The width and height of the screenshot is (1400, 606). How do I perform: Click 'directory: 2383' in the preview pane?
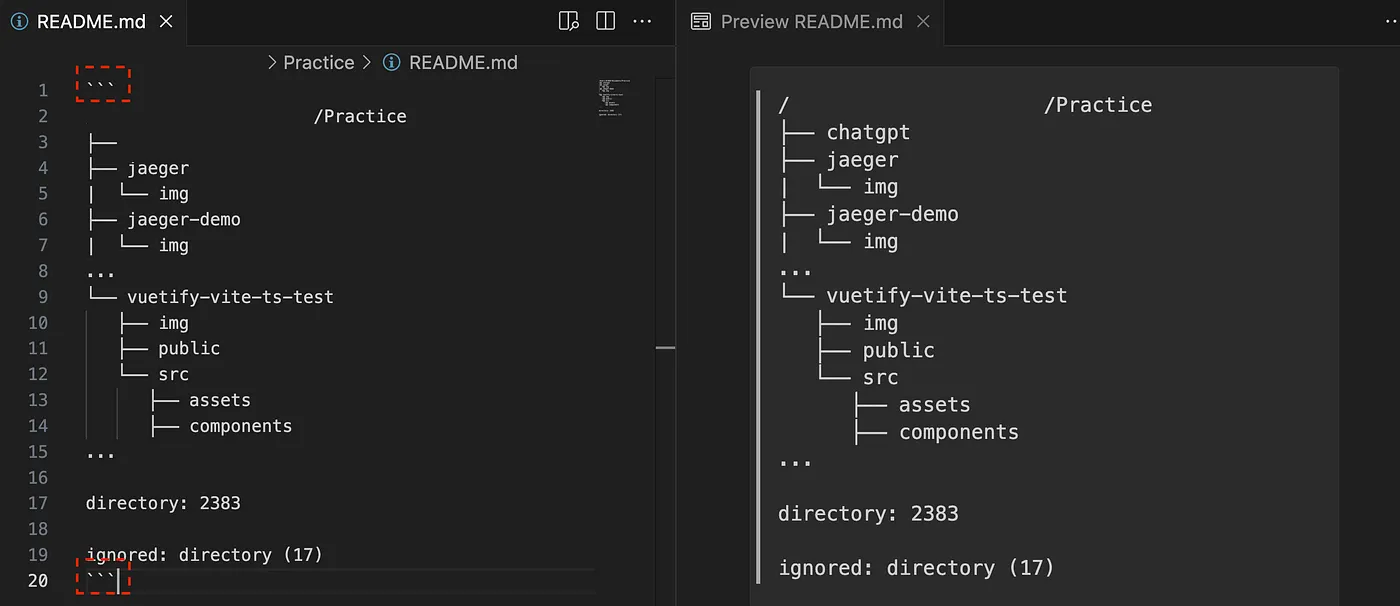click(868, 514)
